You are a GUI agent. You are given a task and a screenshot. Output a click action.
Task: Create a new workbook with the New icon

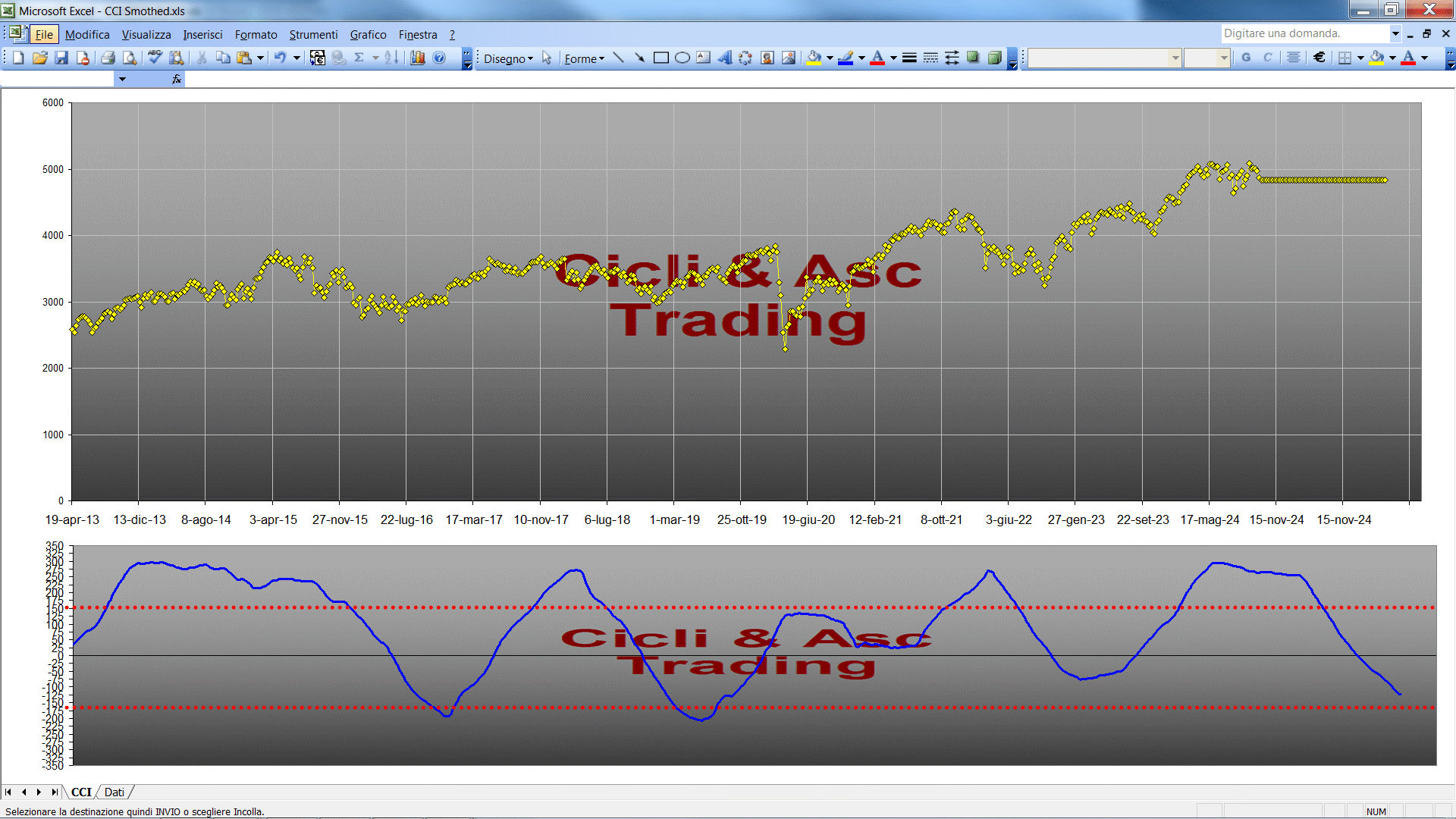click(18, 58)
